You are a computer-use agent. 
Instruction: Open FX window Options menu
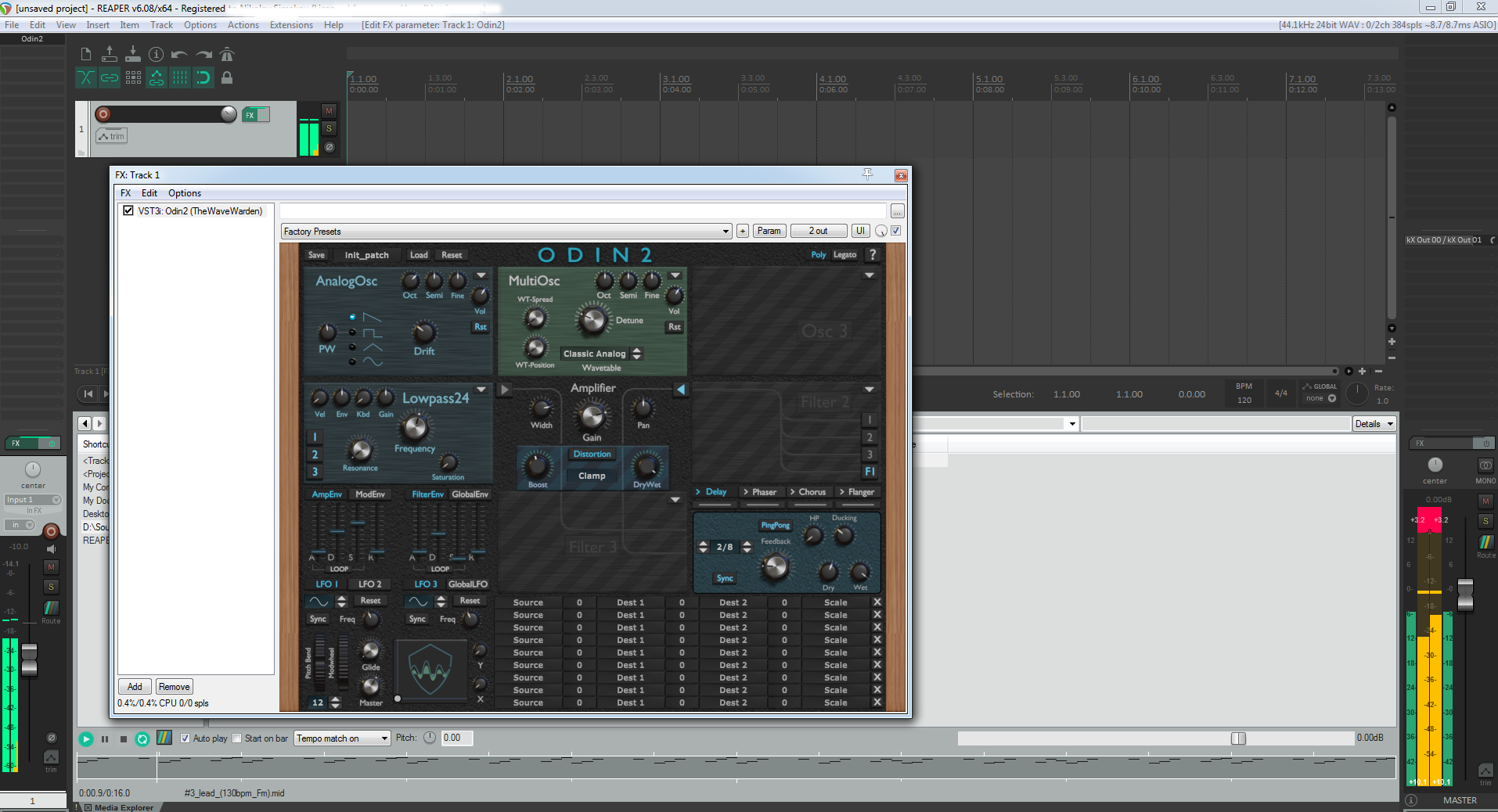pos(185,193)
